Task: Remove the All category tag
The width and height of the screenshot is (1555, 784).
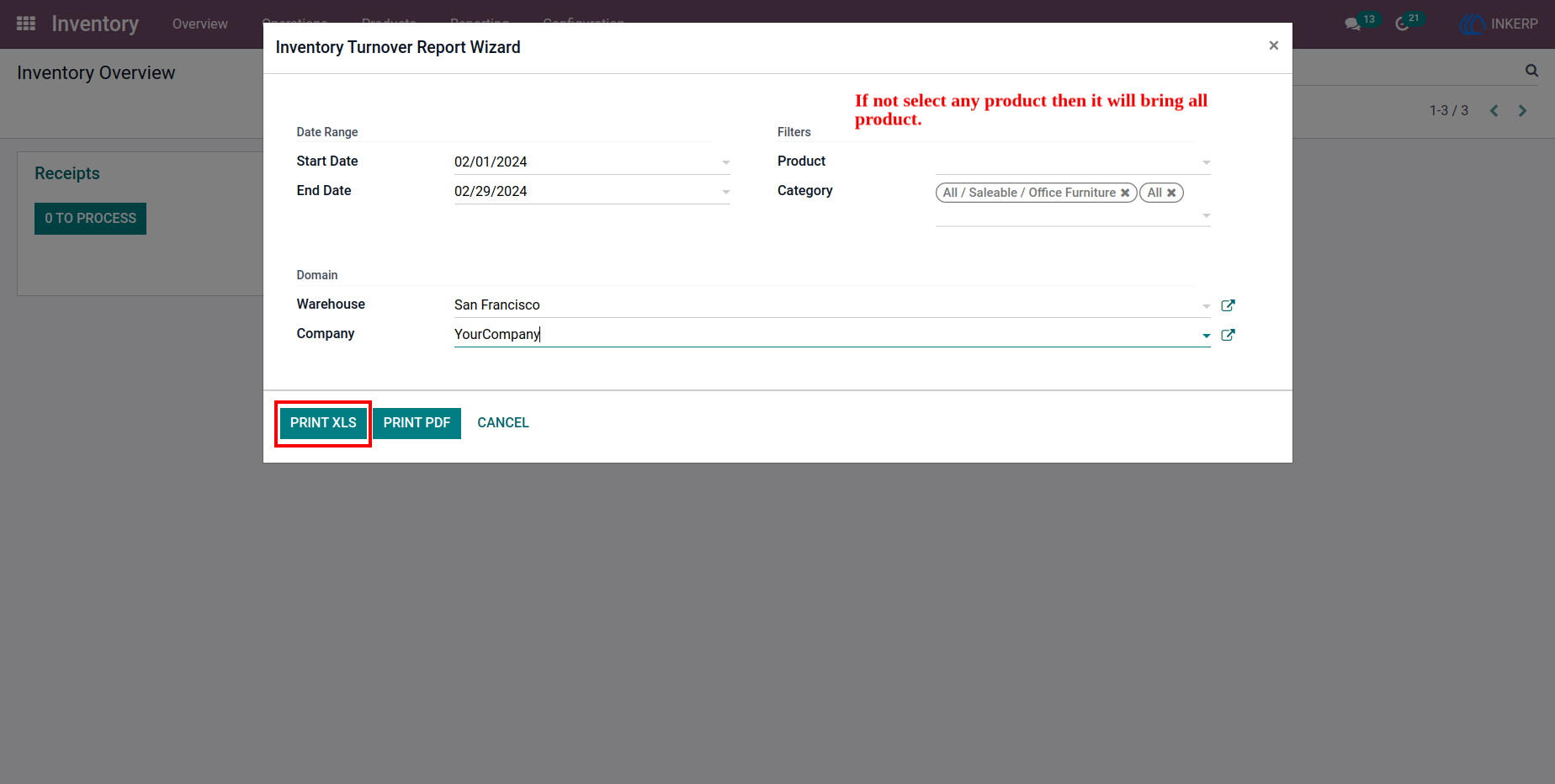Action: (x=1171, y=193)
